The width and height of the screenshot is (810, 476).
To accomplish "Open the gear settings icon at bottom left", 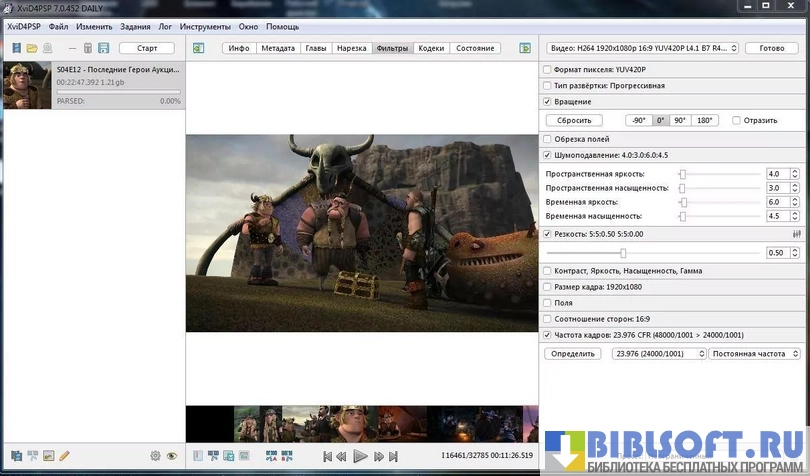I will point(155,456).
